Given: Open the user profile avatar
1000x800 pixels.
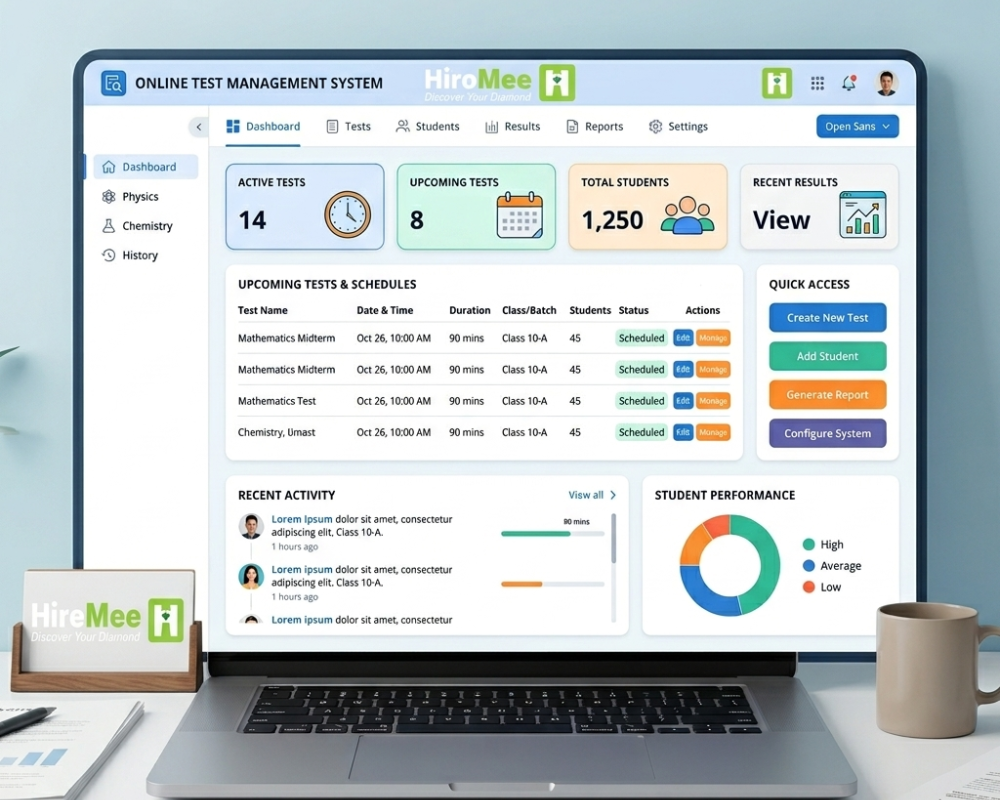Looking at the screenshot, I should (886, 83).
